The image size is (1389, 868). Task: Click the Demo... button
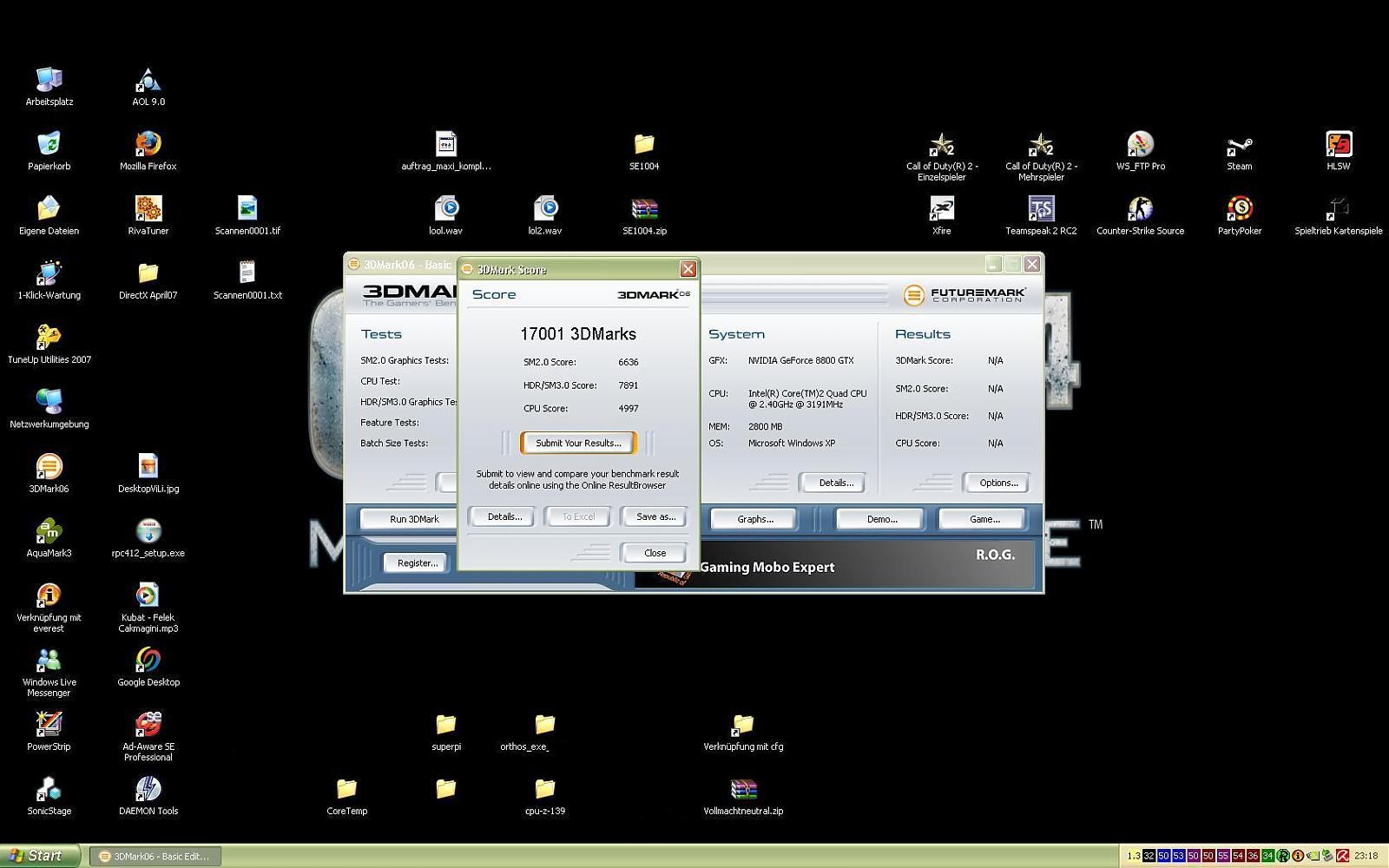click(x=882, y=519)
